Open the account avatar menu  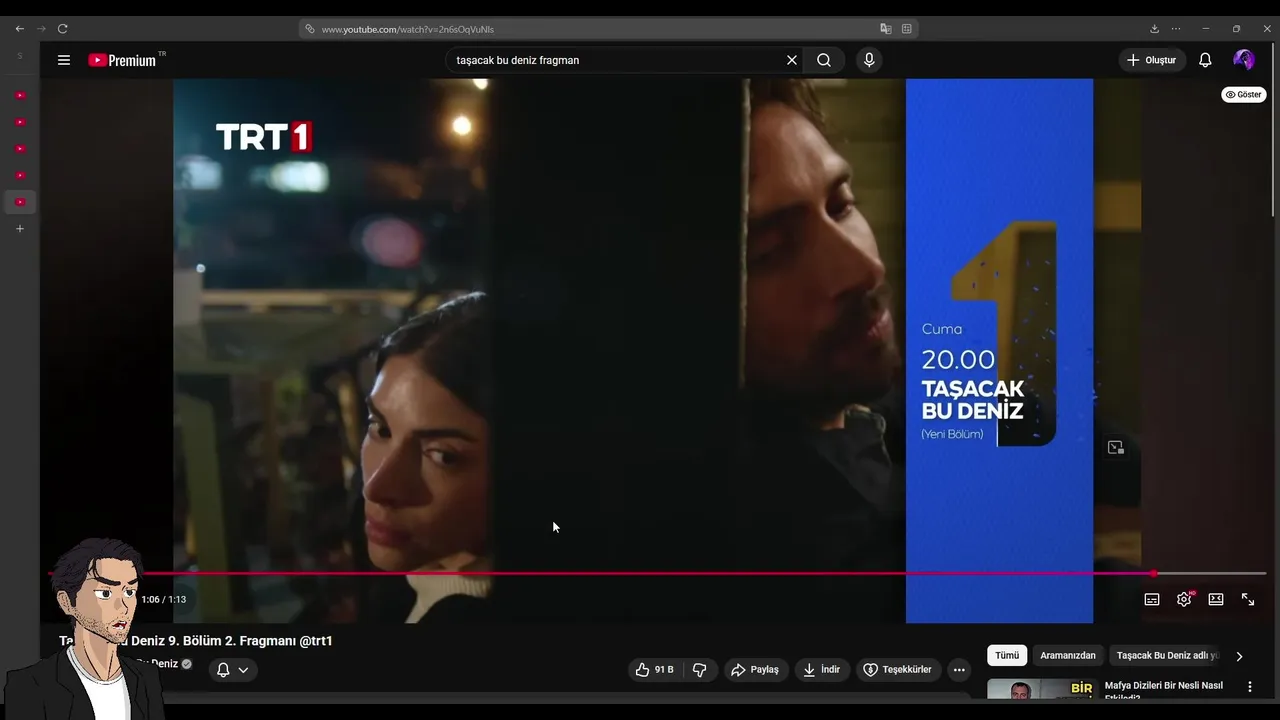coord(1244,60)
